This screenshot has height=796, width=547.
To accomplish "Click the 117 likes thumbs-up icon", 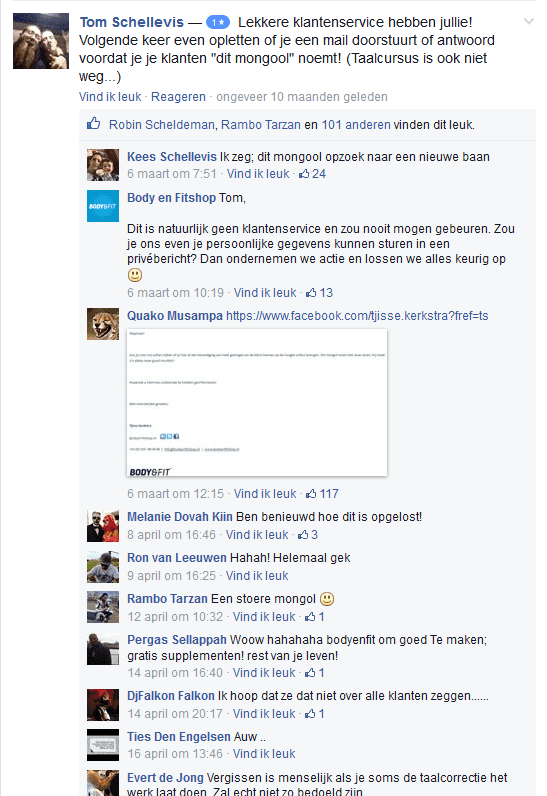I will click(x=311, y=494).
